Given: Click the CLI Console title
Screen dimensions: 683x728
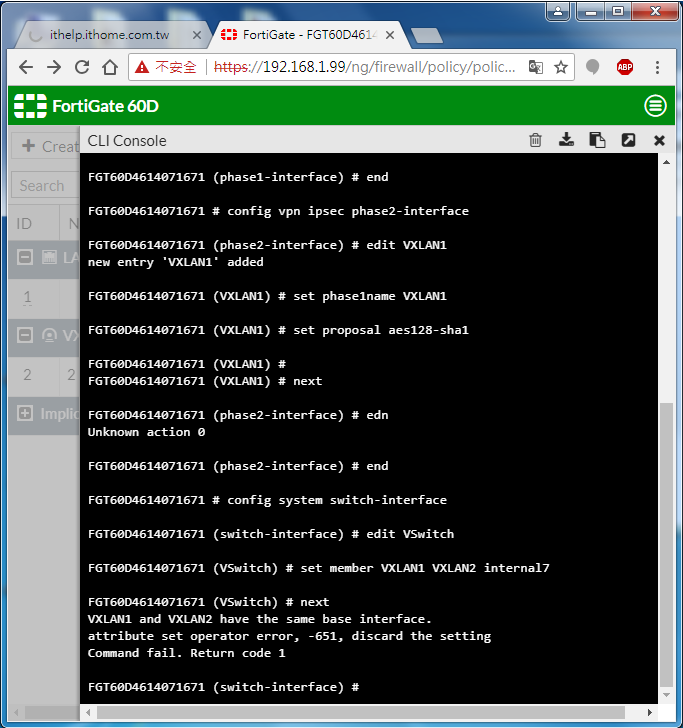Looking at the screenshot, I should tap(127, 141).
